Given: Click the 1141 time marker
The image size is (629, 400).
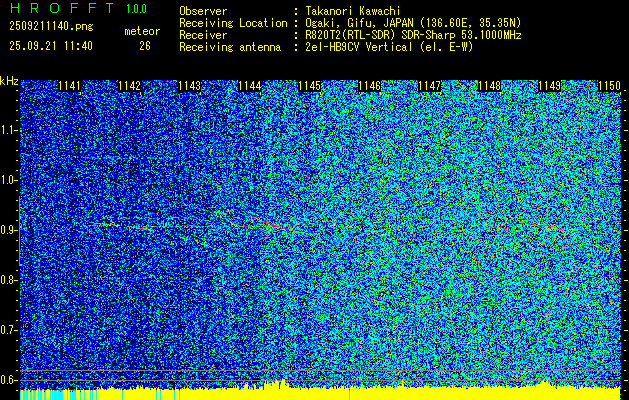Looking at the screenshot, I should coord(69,86).
